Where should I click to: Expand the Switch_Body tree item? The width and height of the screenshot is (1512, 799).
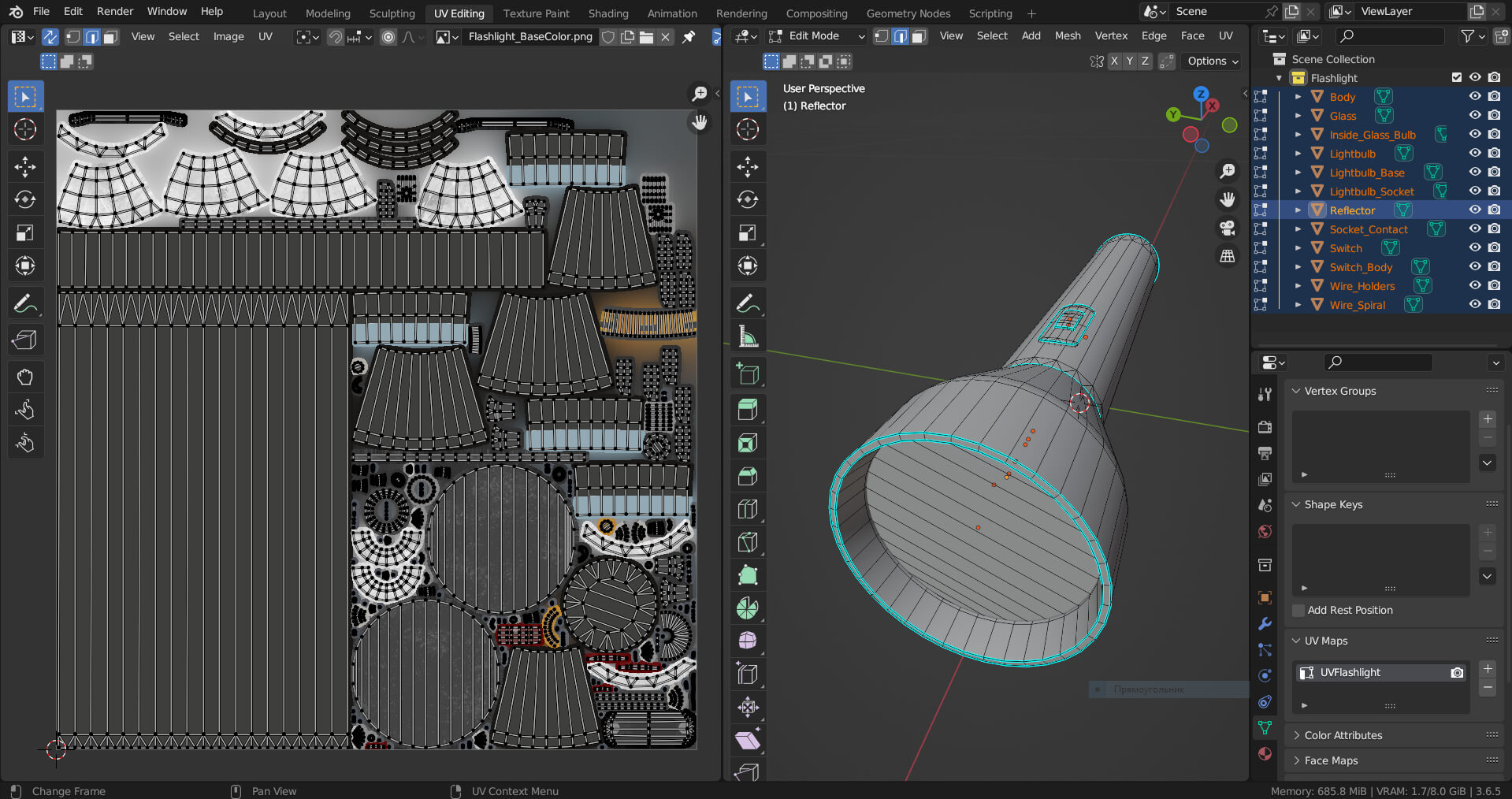pyautogui.click(x=1298, y=267)
